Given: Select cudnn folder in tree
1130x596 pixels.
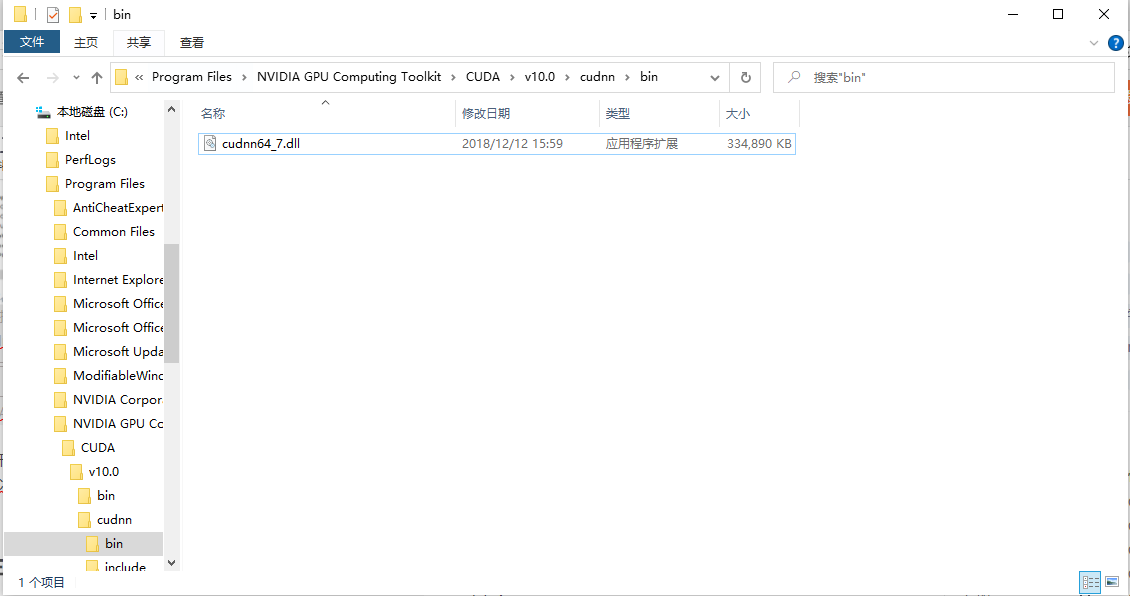Looking at the screenshot, I should (x=114, y=520).
